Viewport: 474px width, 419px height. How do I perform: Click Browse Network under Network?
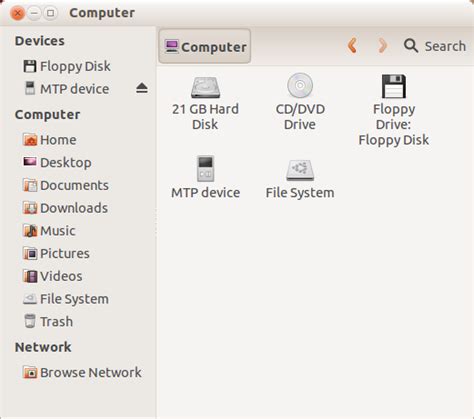tap(82, 372)
